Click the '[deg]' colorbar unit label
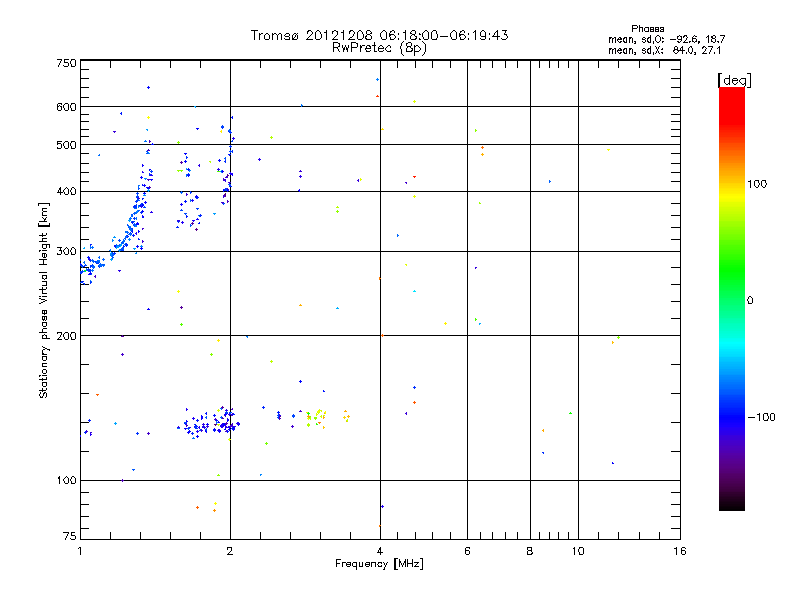800x600 pixels. pyautogui.click(x=734, y=80)
